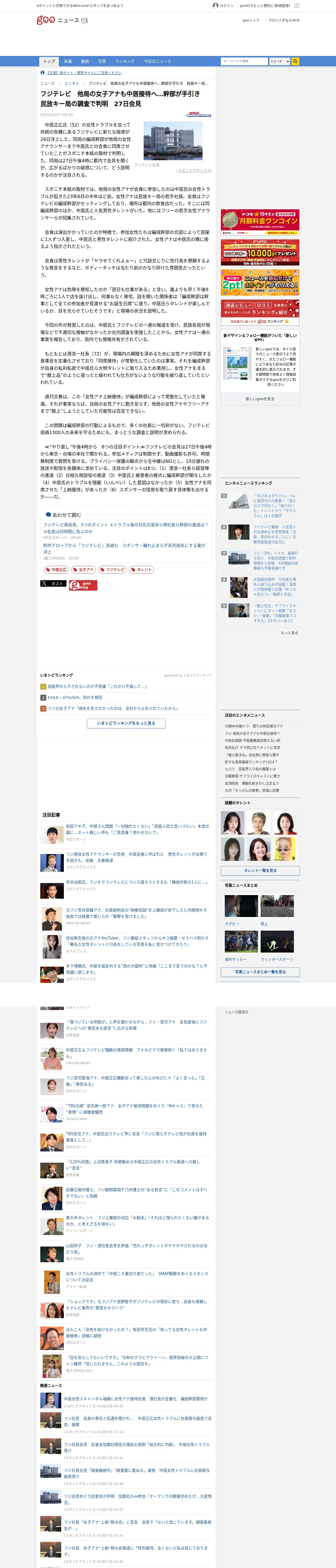Click the スポニチアネックス logo under the date
Viewport: 336px width, 1568px height.
199,114
